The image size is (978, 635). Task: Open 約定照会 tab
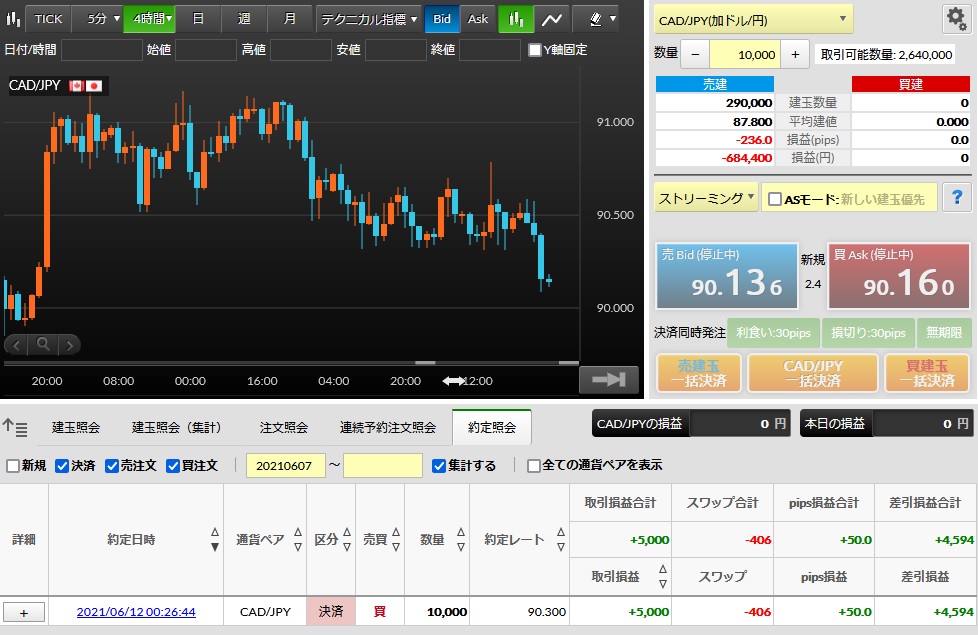tap(492, 428)
